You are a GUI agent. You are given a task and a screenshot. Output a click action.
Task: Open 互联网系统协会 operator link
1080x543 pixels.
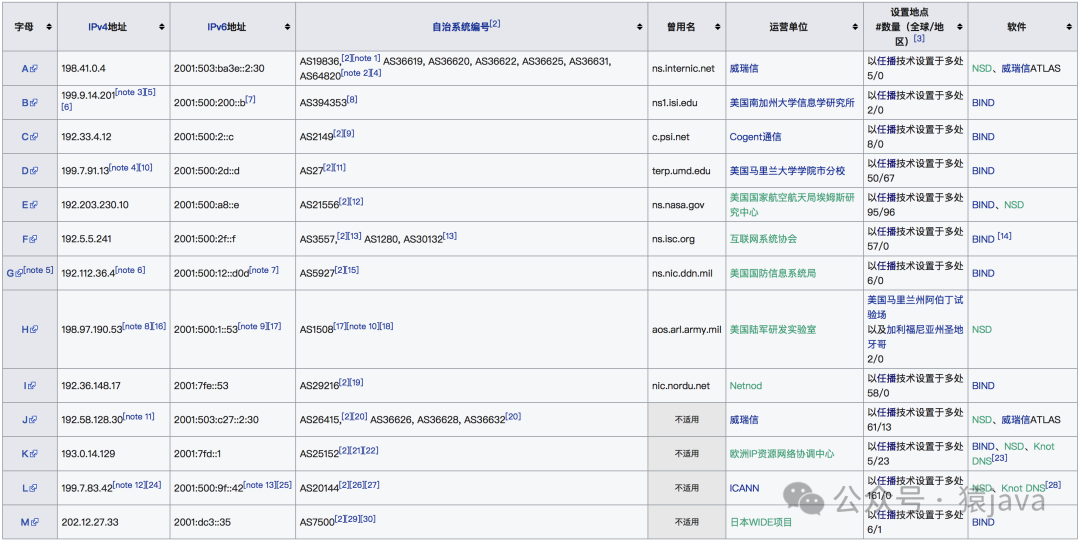pyautogui.click(x=763, y=239)
